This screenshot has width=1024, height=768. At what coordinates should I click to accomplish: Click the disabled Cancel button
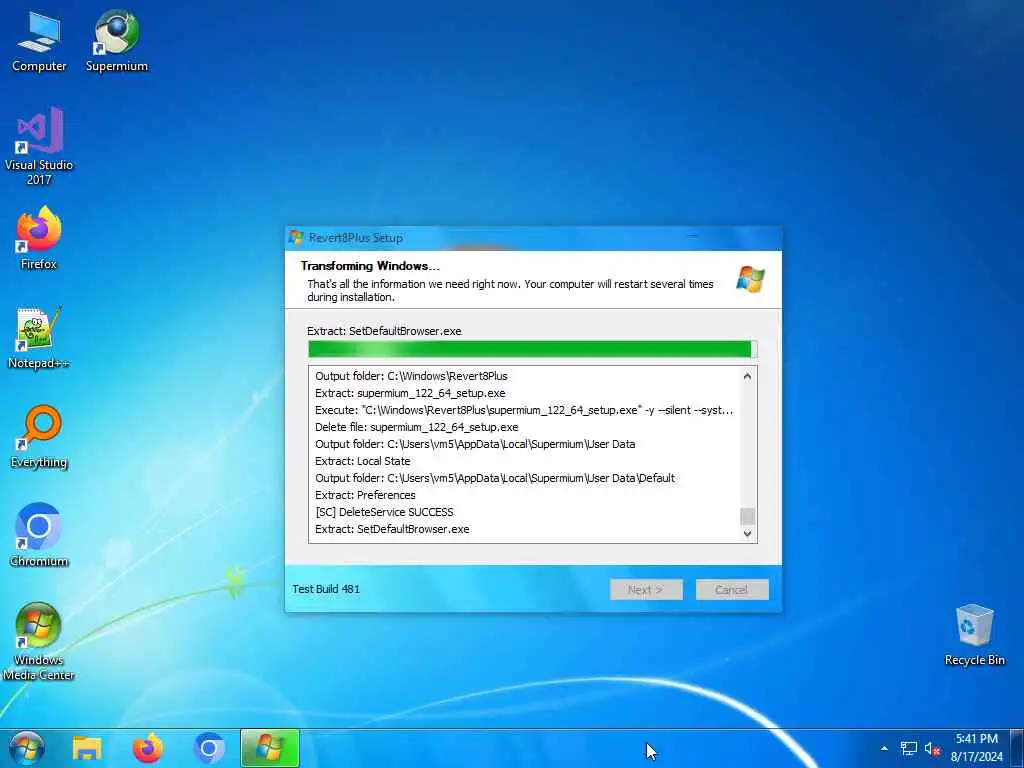[731, 590]
